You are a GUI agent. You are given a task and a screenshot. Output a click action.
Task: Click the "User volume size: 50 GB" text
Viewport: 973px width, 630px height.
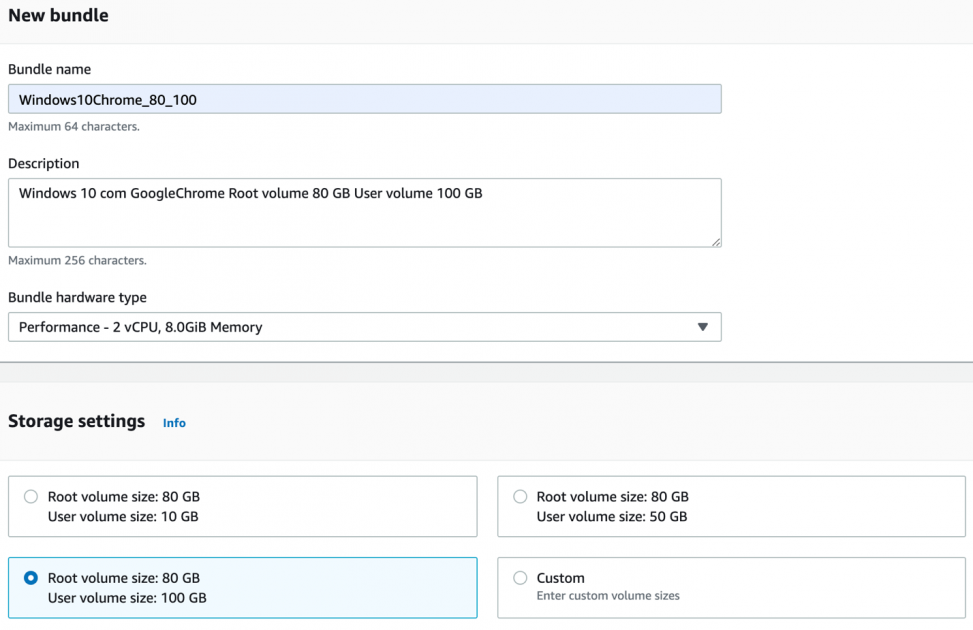pos(612,517)
